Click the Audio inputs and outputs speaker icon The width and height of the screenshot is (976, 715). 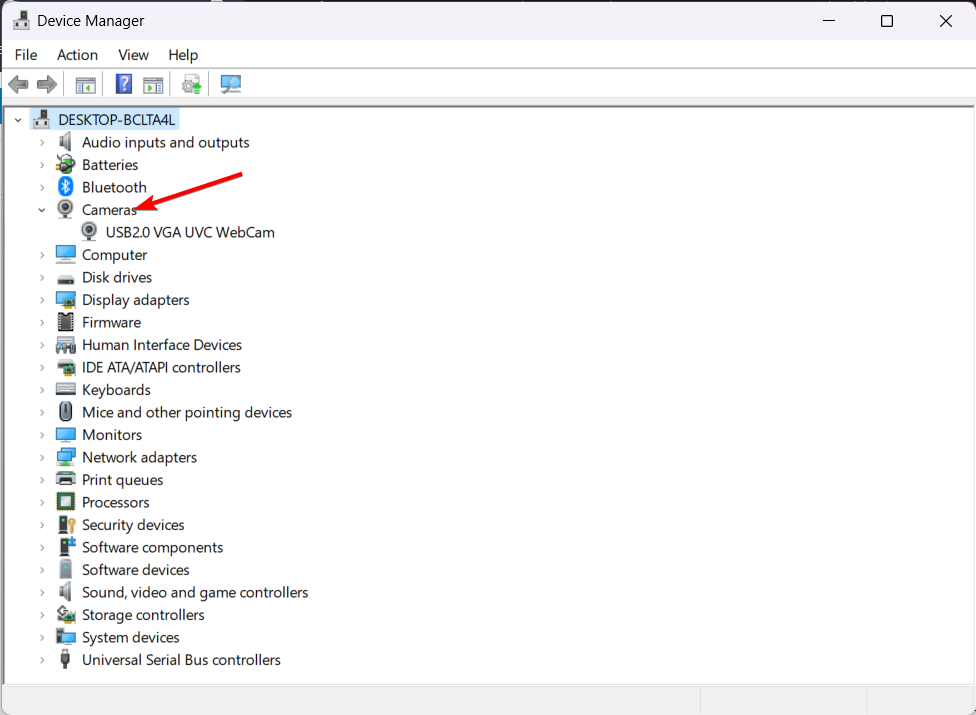65,142
